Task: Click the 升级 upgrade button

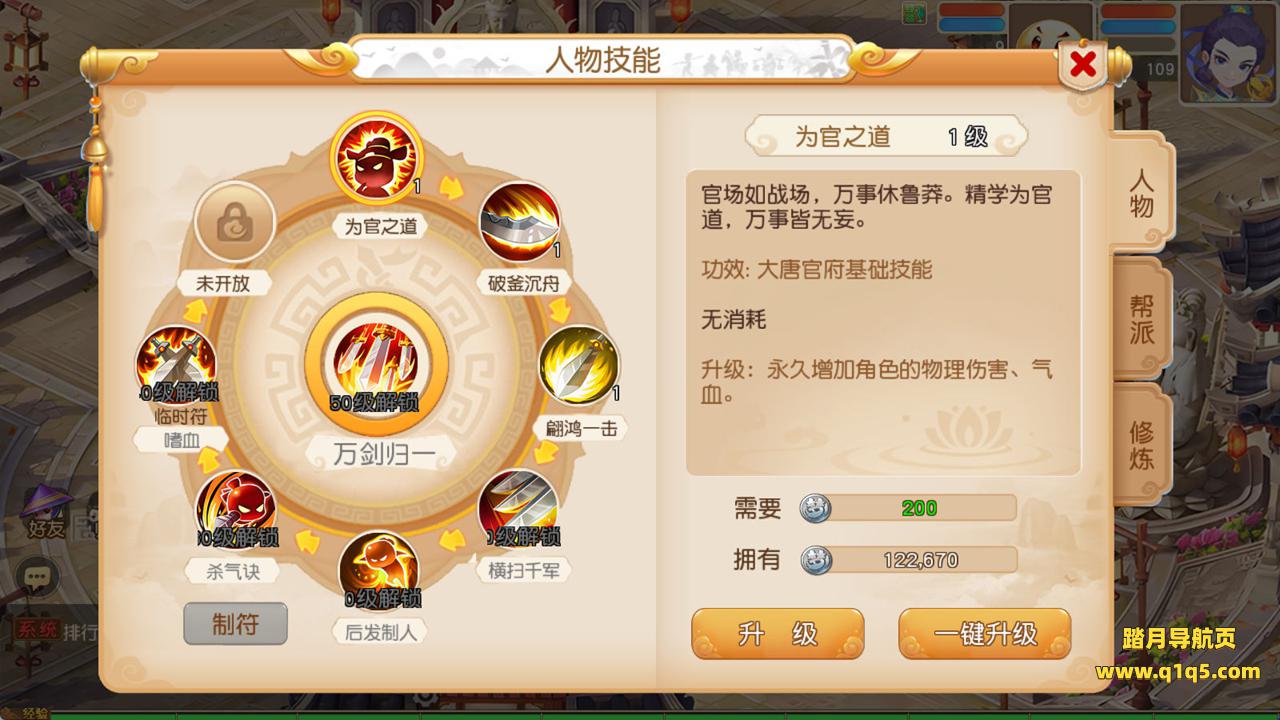Action: click(x=777, y=634)
